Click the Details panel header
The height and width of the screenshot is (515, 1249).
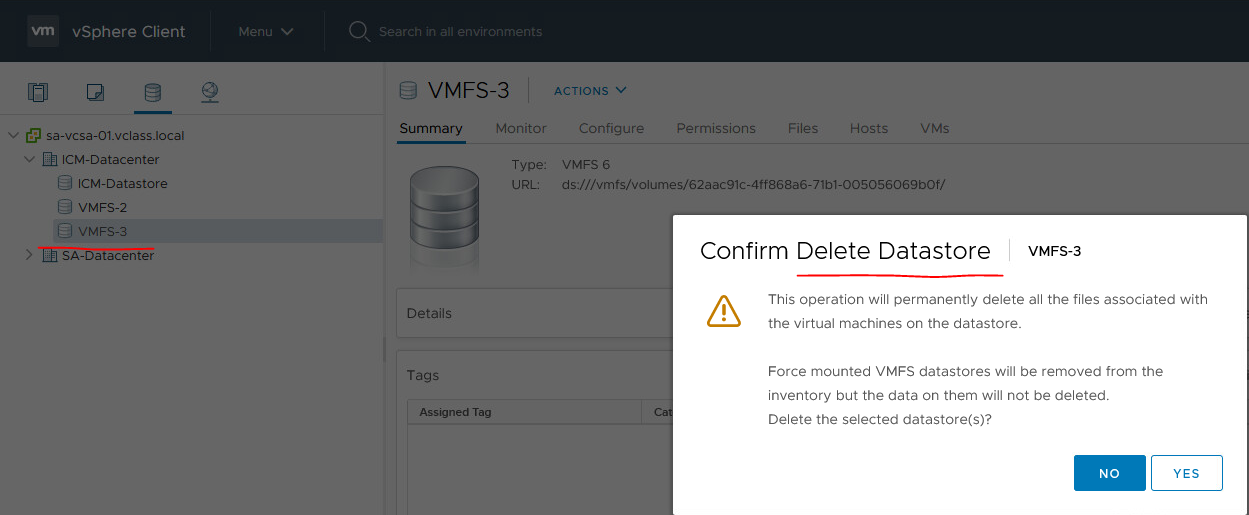click(429, 313)
